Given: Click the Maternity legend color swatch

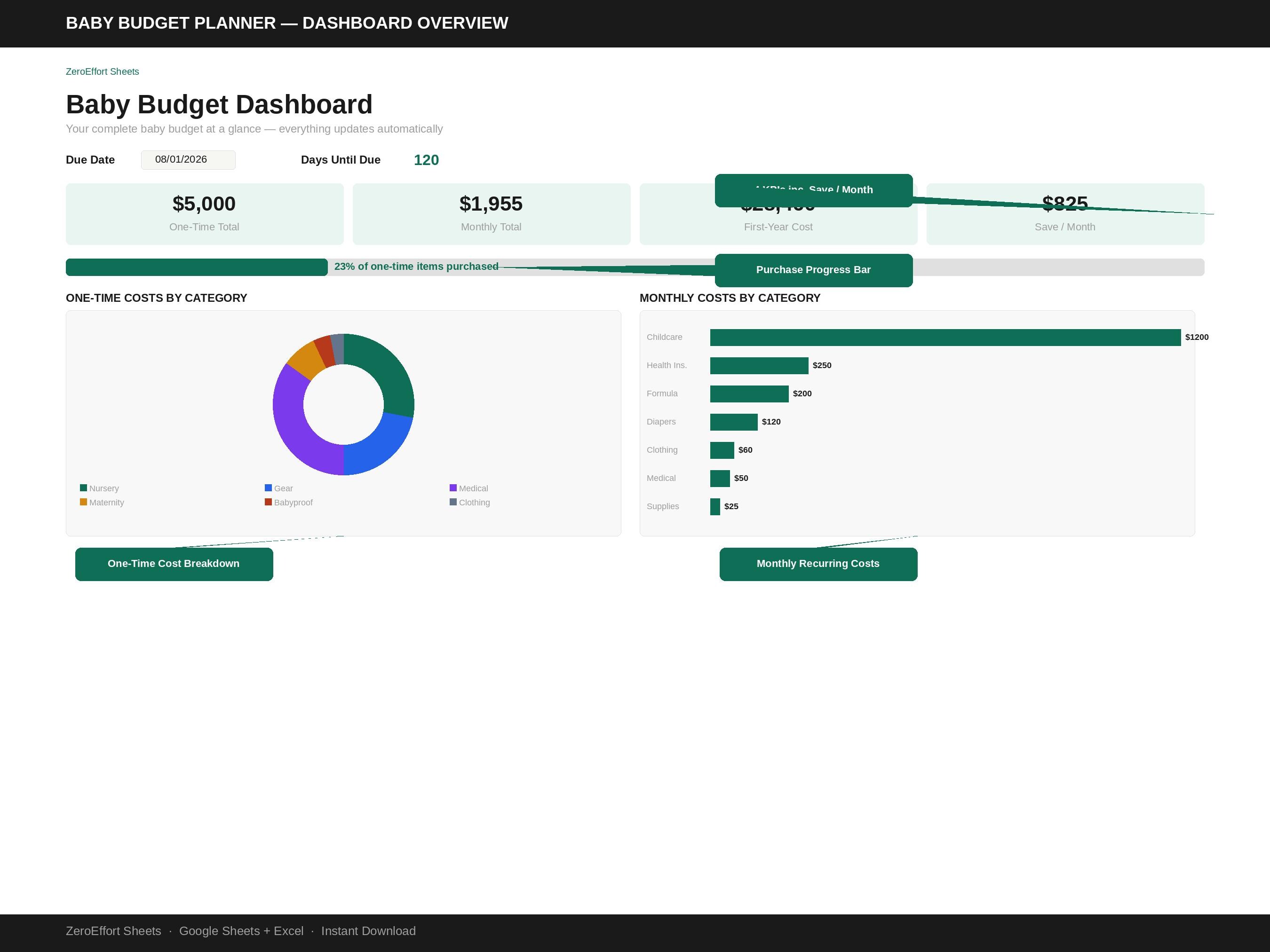Looking at the screenshot, I should (83, 502).
